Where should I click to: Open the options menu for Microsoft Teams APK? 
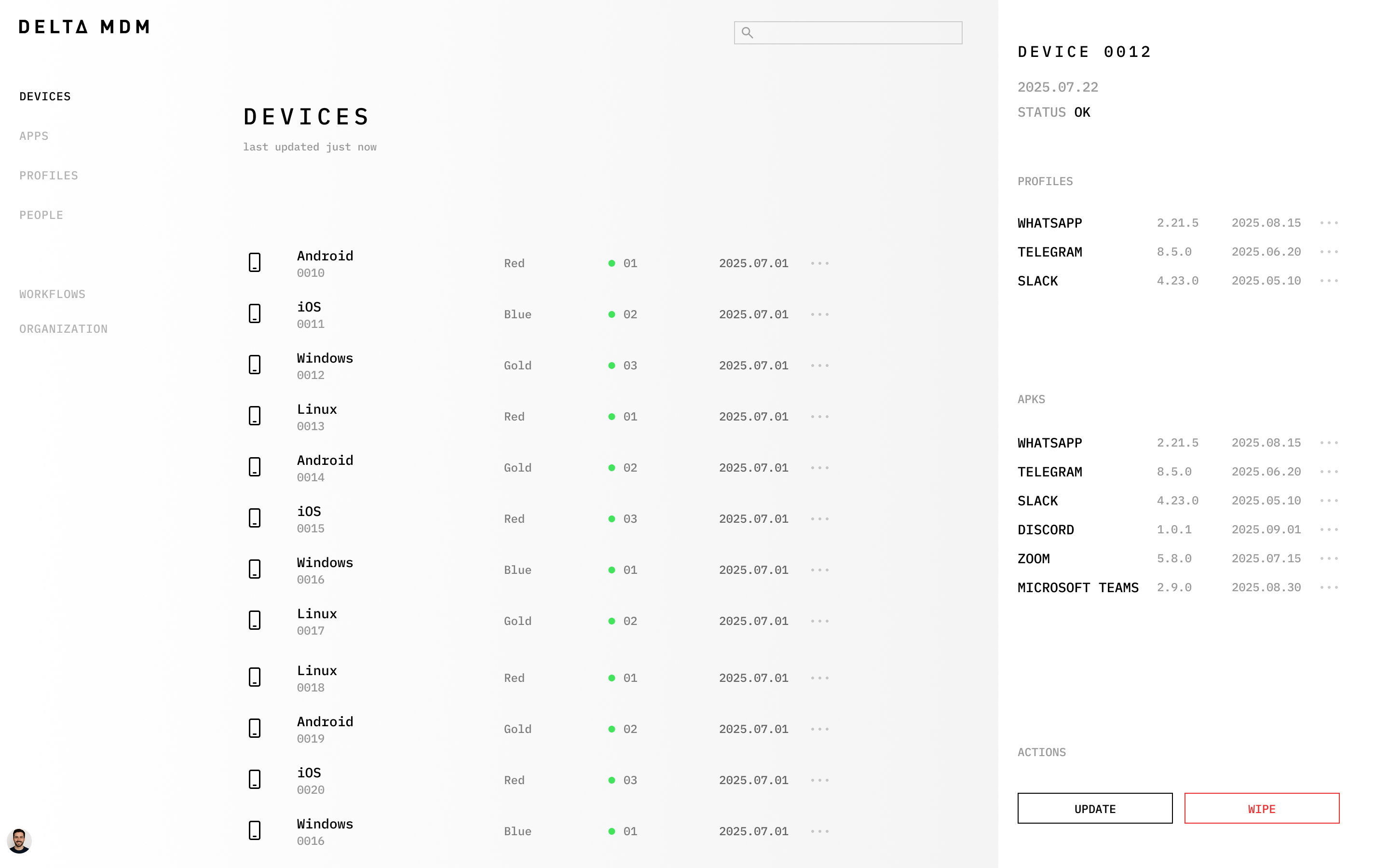point(1329,587)
